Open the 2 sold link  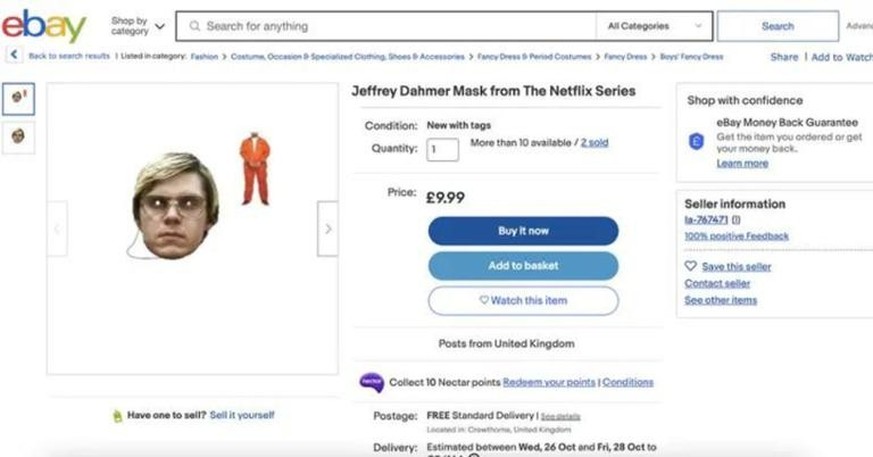[x=594, y=143]
